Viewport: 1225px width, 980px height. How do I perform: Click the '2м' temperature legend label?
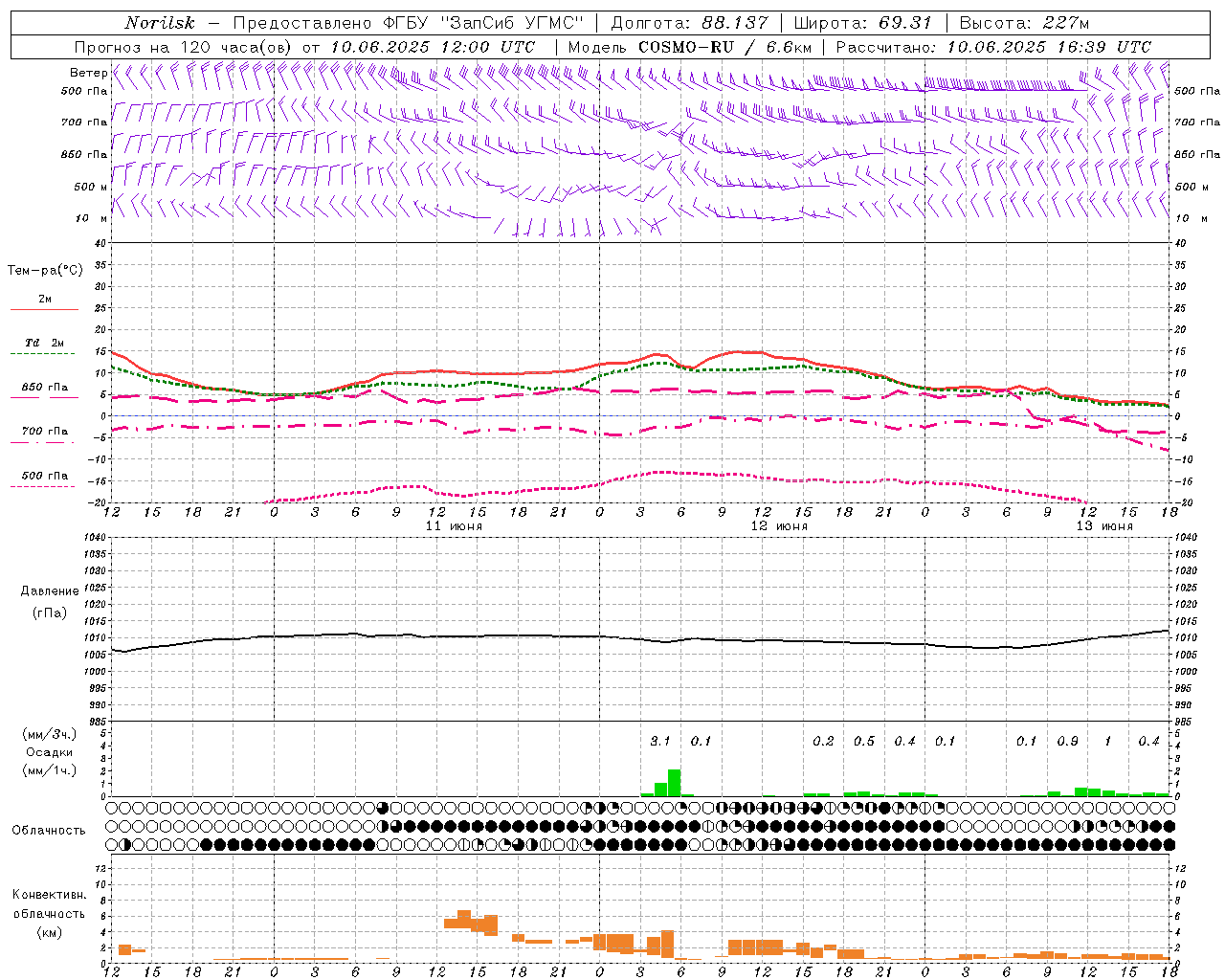45,300
